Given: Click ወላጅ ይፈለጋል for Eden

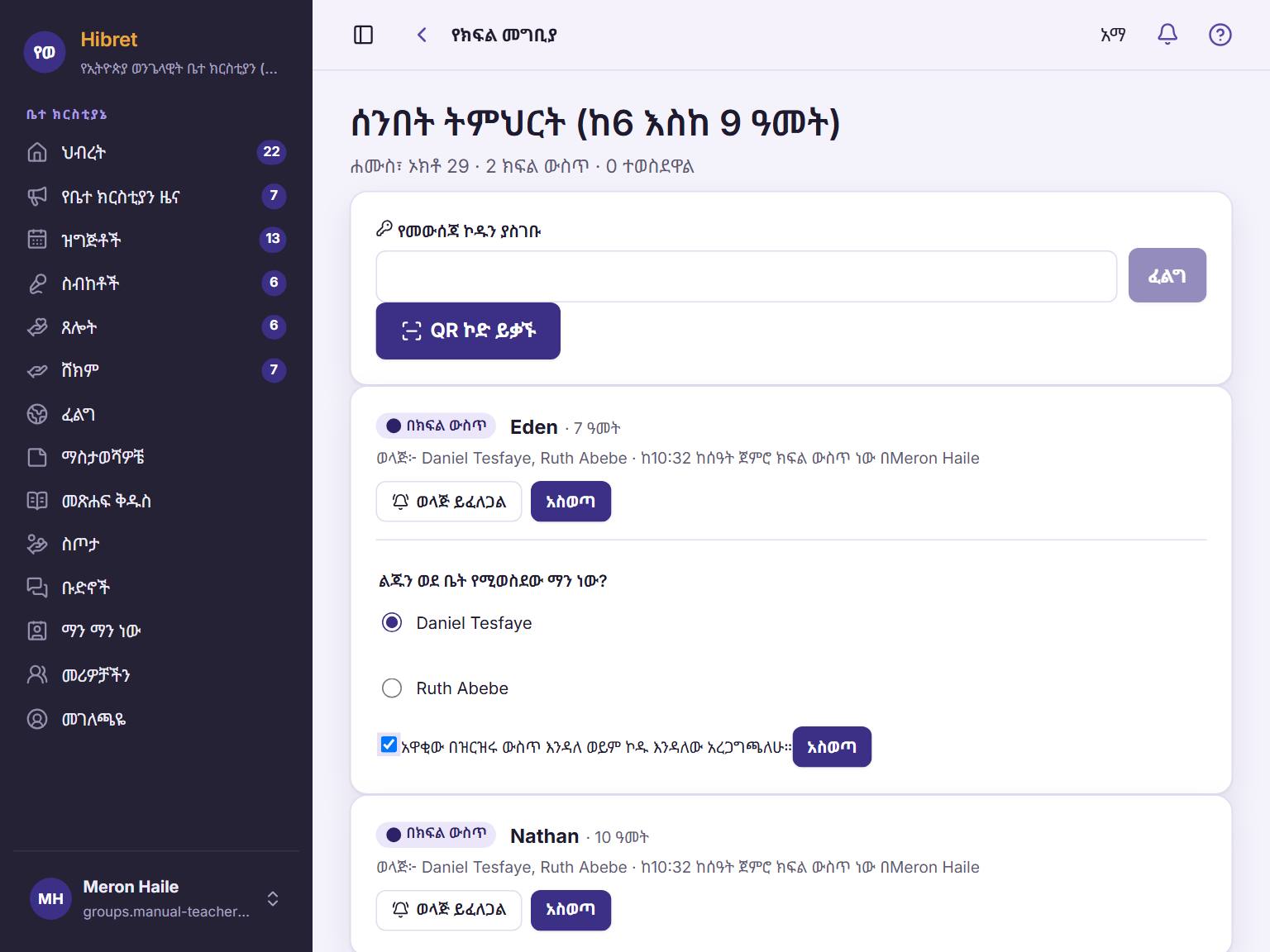Looking at the screenshot, I should point(449,502).
